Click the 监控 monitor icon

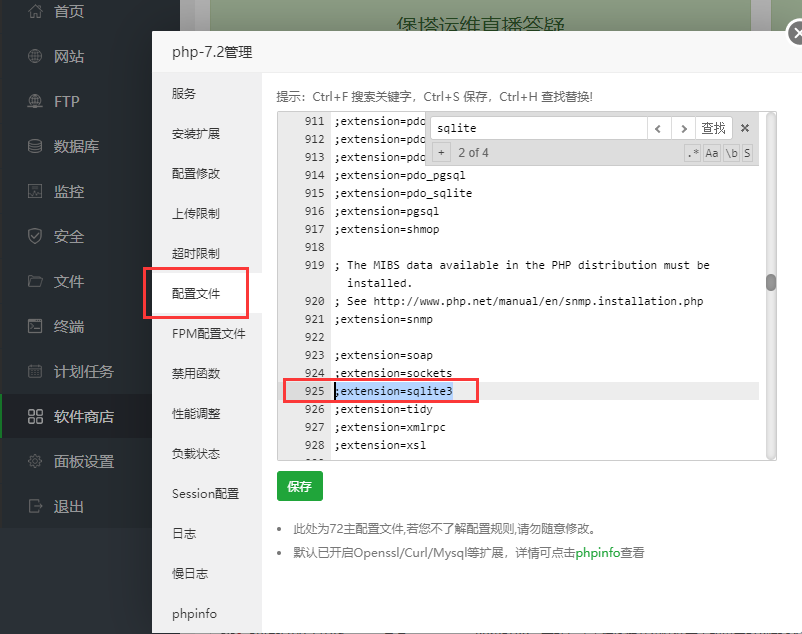click(x=36, y=192)
